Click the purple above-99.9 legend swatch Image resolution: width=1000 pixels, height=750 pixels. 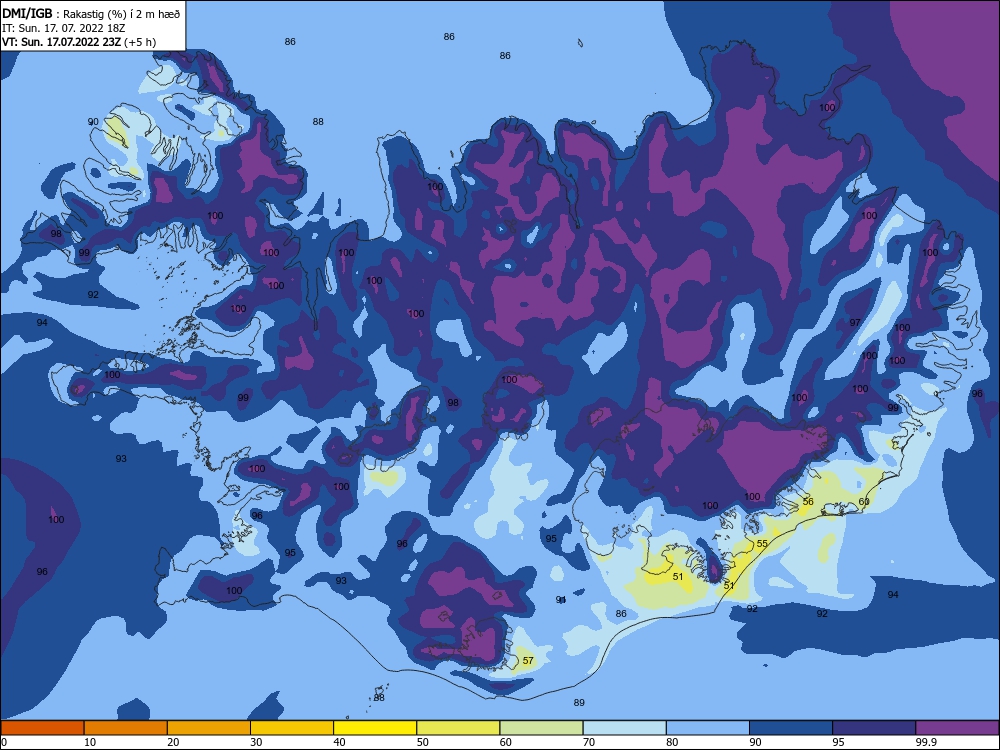(x=957, y=728)
